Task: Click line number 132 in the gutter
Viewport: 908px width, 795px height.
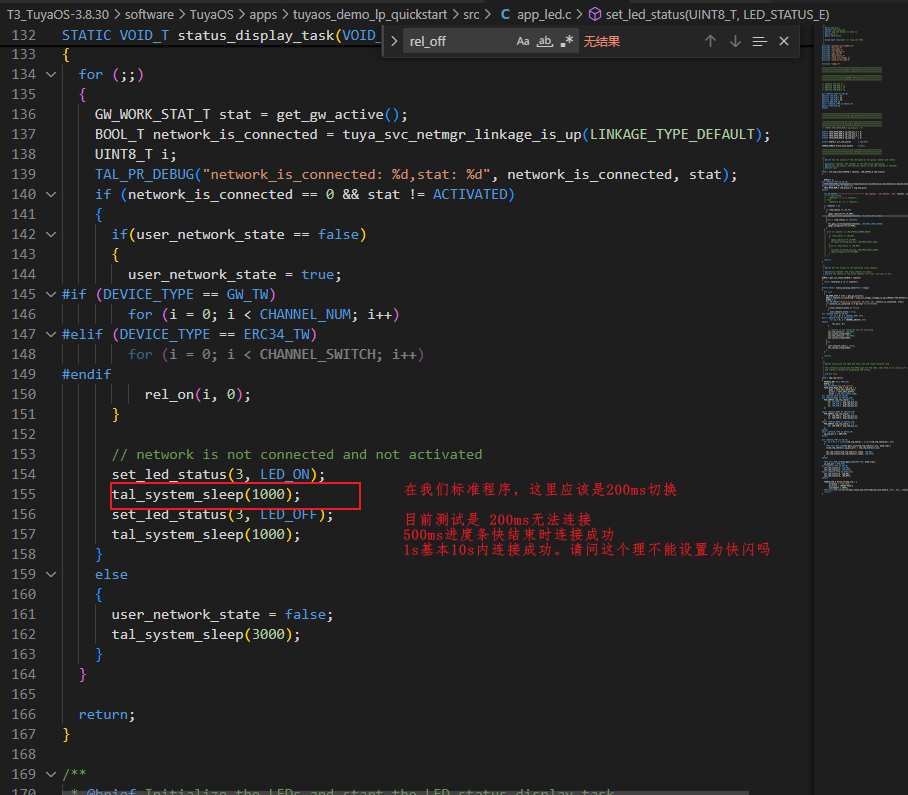Action: 24,35
